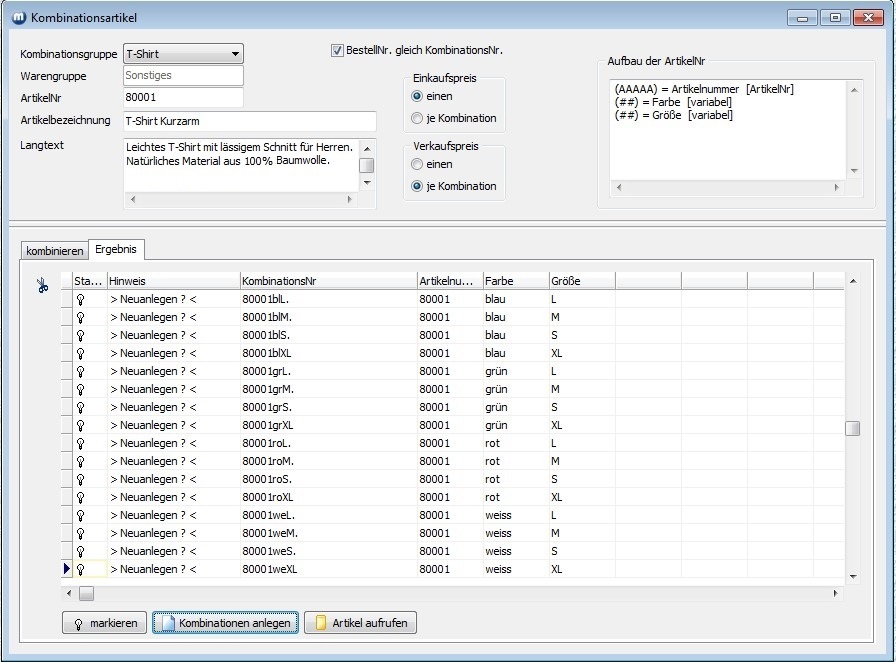Screen dimensions: 896x662
Task: Uncheck BestellNr. gleich KombinationsNr. checkbox
Action: click(337, 51)
